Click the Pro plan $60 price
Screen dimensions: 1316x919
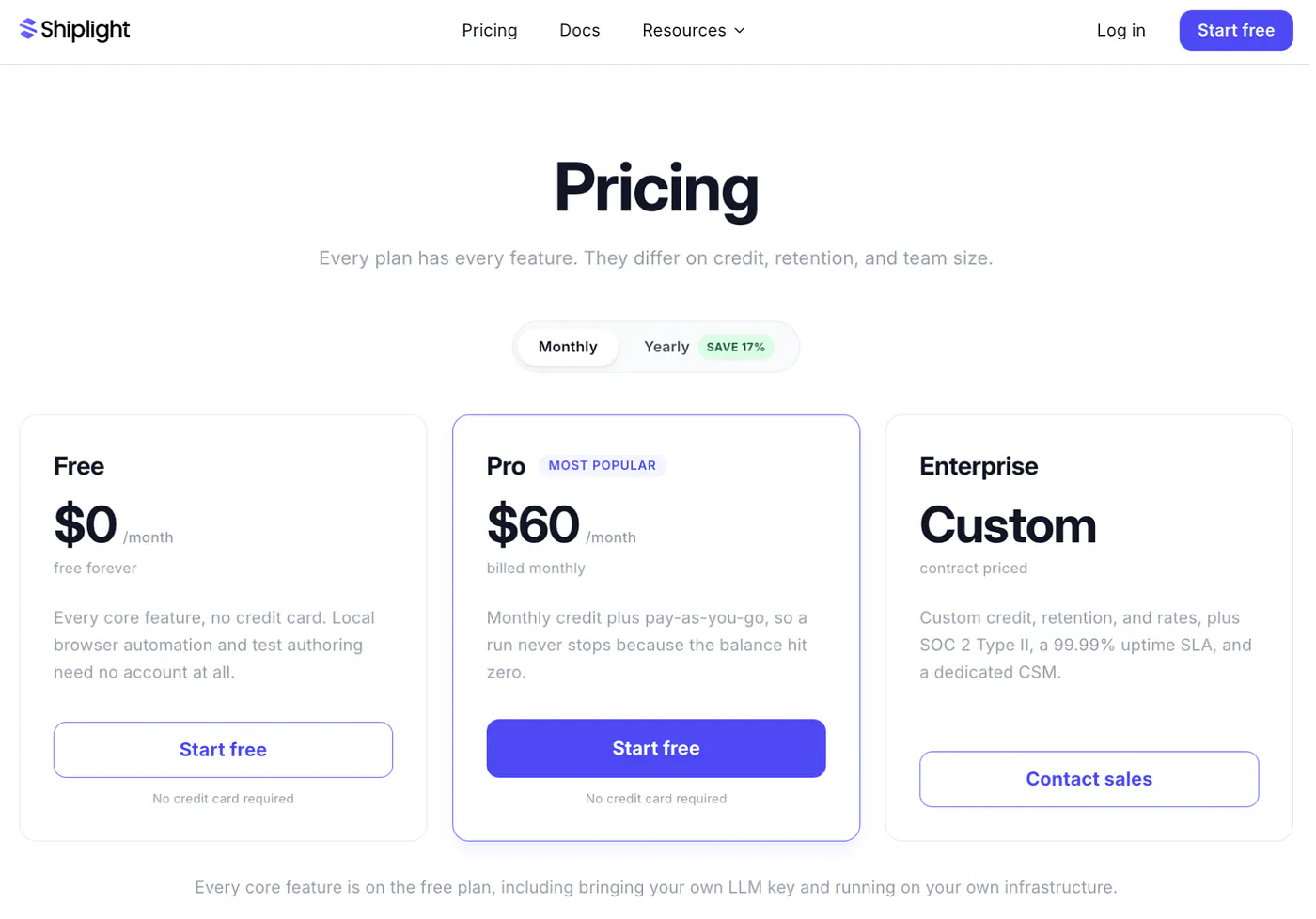pos(533,524)
